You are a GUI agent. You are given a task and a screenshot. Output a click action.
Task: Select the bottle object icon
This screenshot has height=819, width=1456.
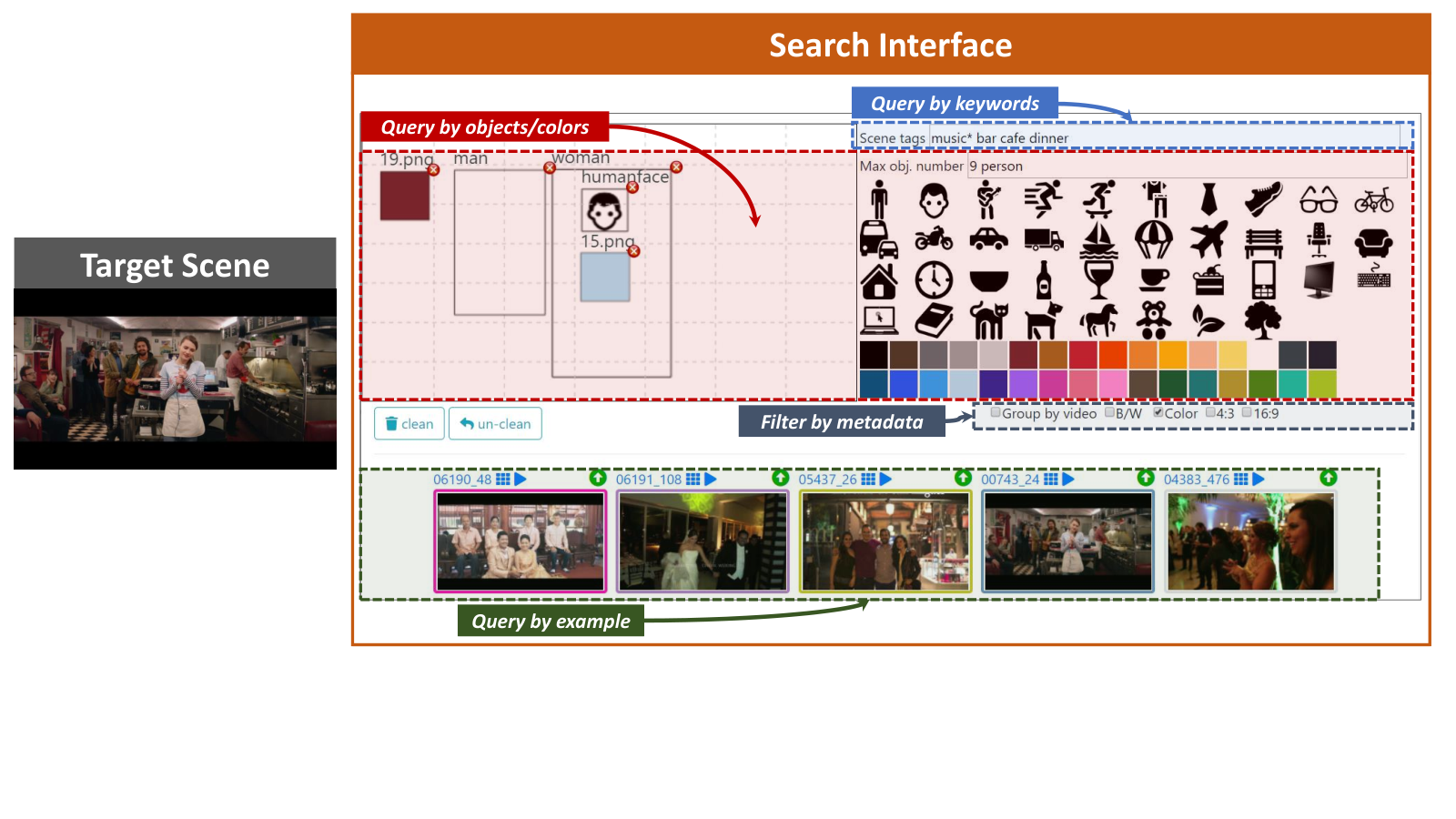[x=1044, y=280]
